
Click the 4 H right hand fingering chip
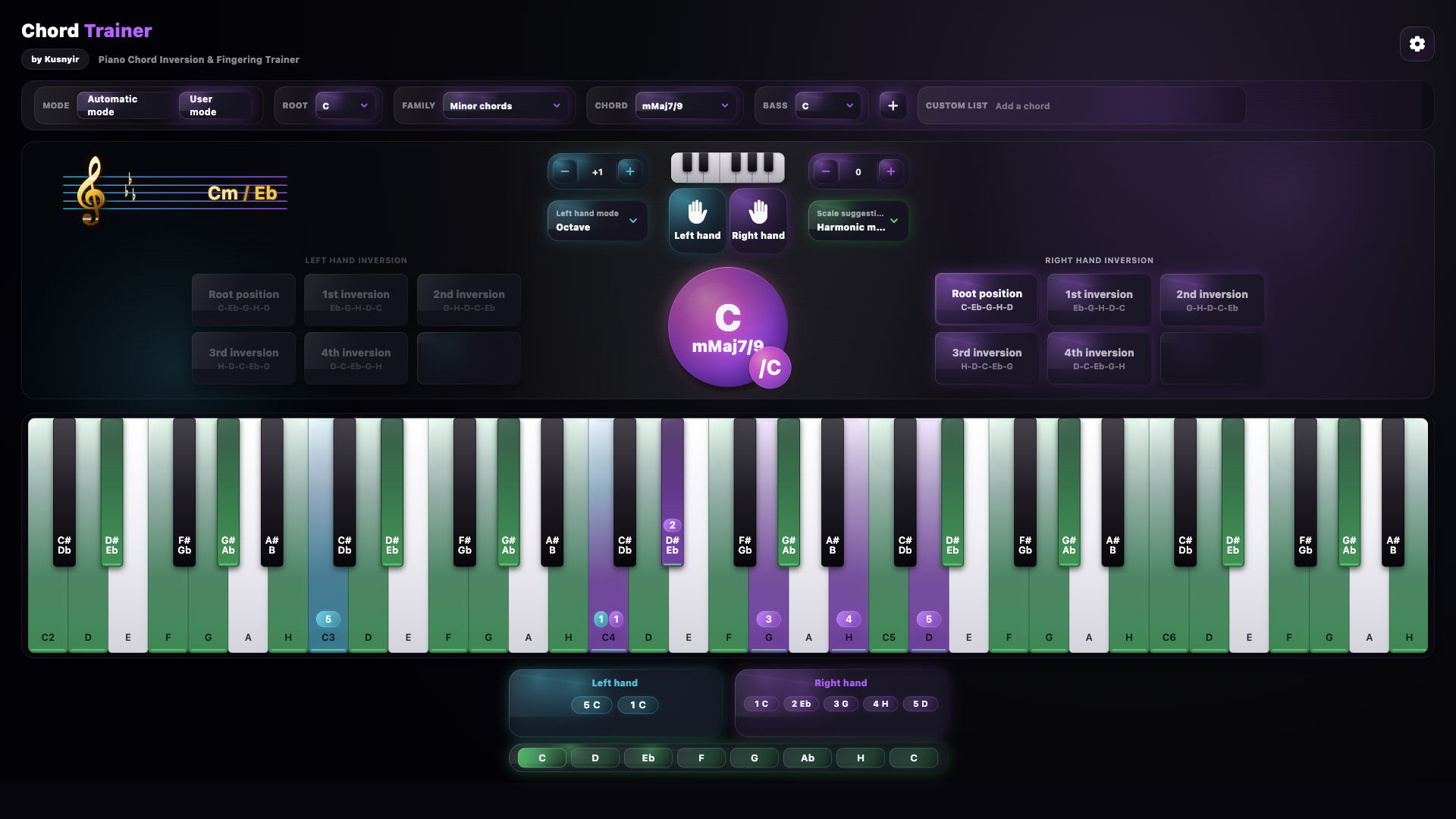point(880,704)
